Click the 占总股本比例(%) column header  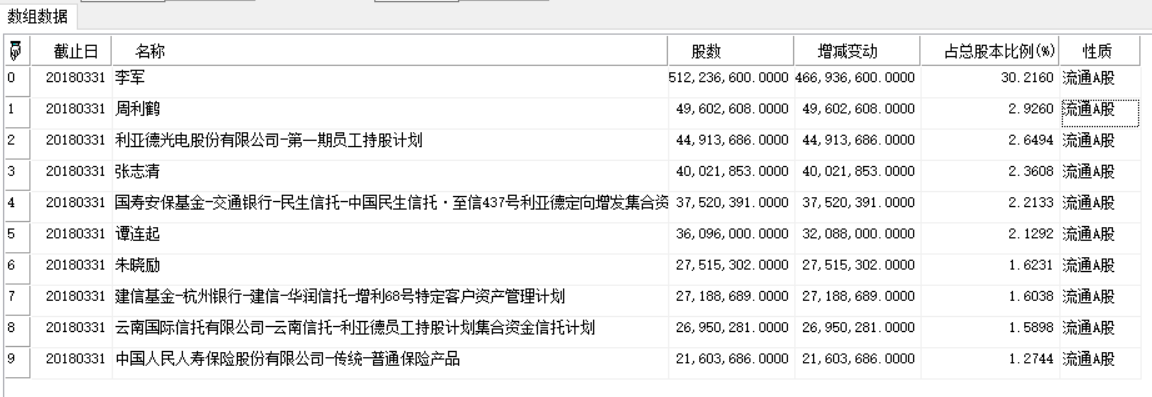(990, 51)
